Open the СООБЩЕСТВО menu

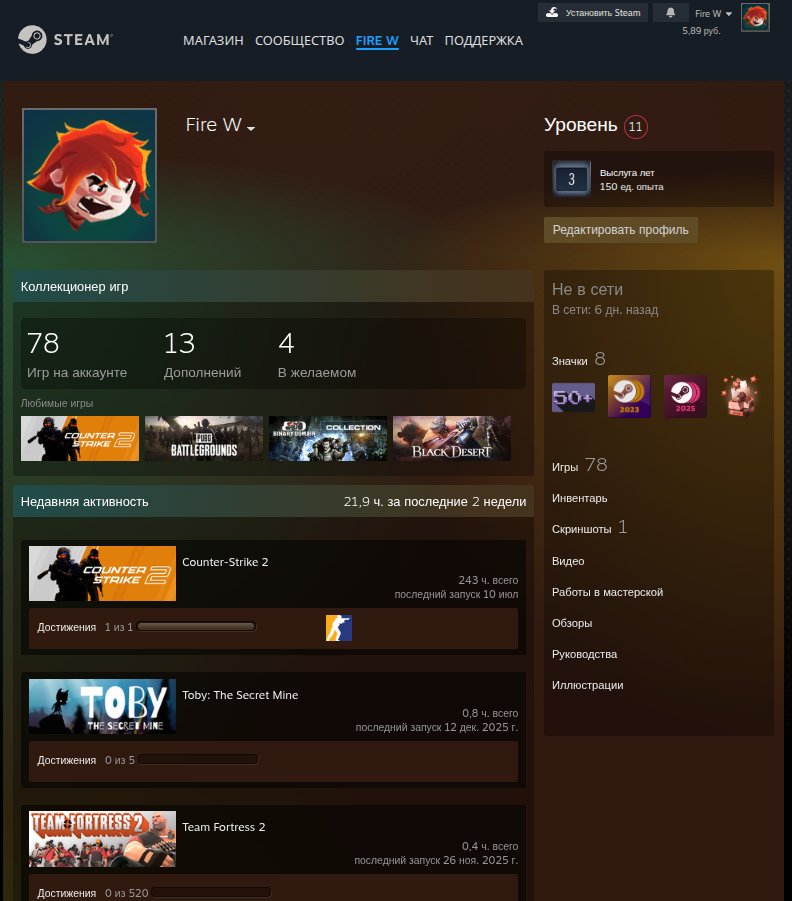click(299, 41)
